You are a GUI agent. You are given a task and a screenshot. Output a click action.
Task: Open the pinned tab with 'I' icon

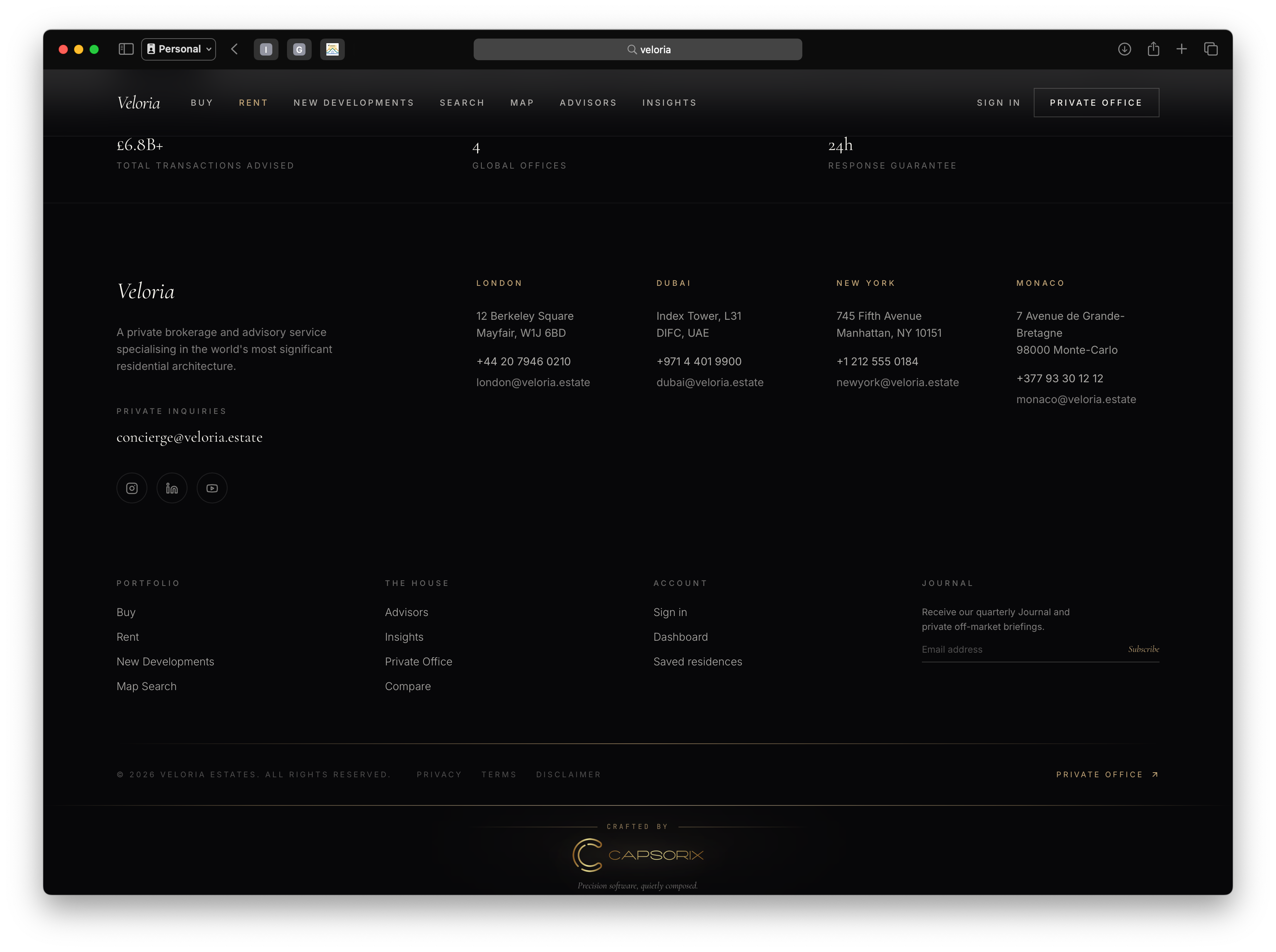pos(266,49)
